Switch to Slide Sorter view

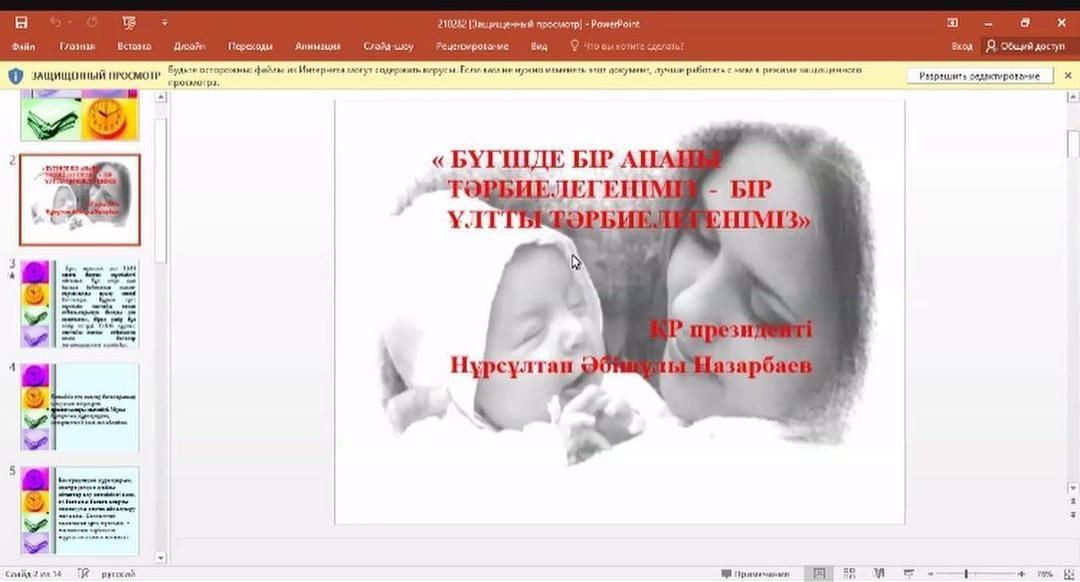[850, 572]
